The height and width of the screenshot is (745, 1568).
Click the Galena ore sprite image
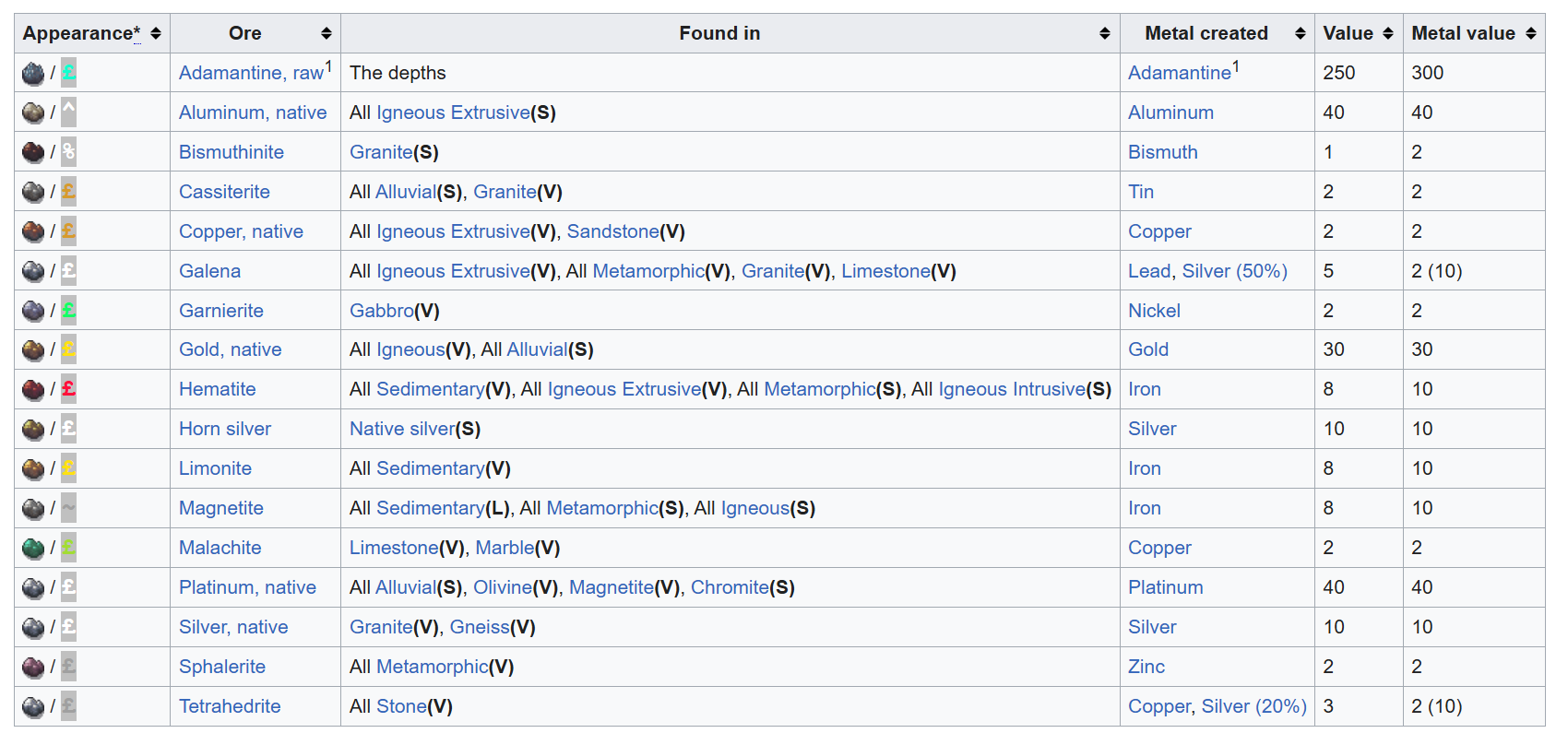pos(33,271)
